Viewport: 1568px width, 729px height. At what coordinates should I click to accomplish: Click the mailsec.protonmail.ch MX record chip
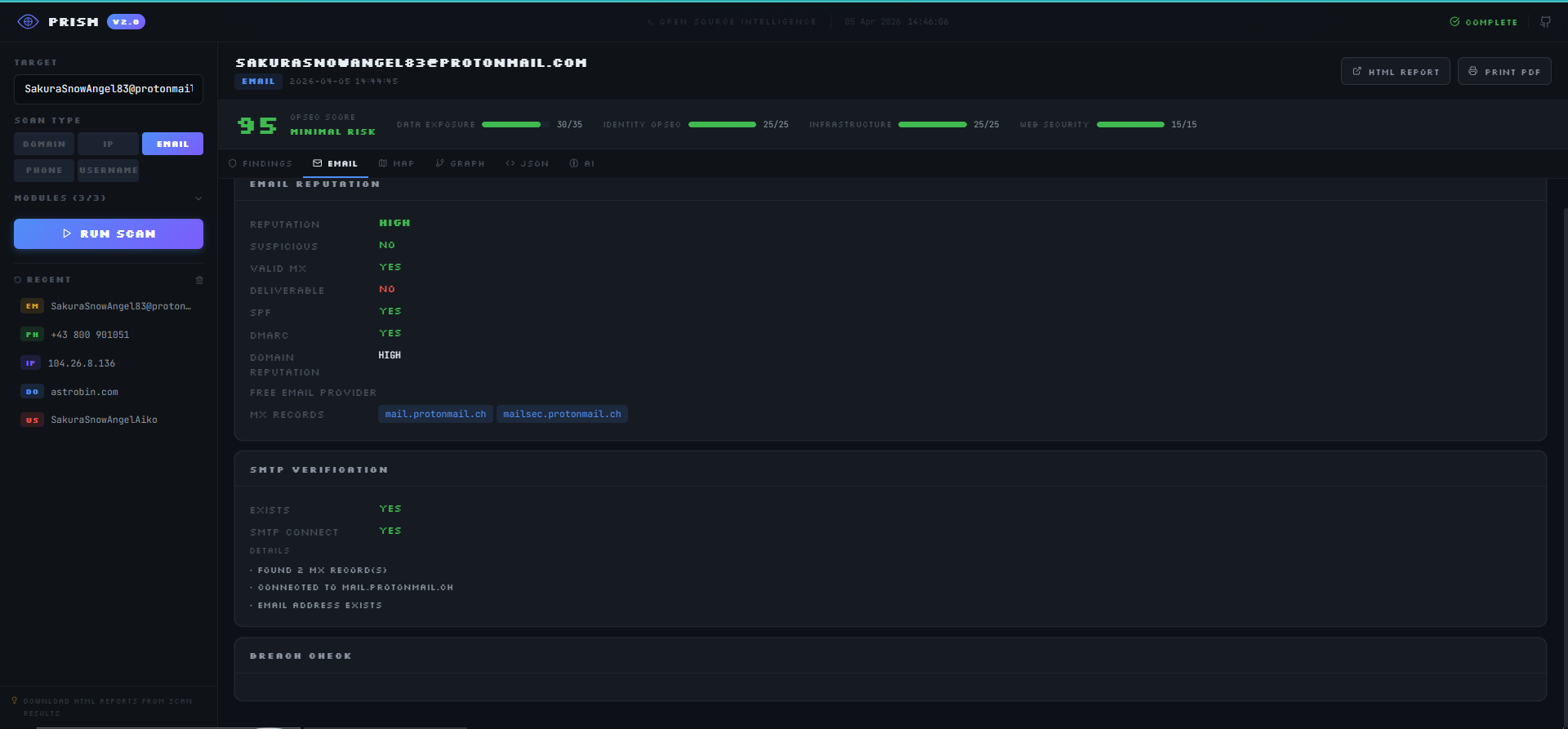click(x=562, y=414)
